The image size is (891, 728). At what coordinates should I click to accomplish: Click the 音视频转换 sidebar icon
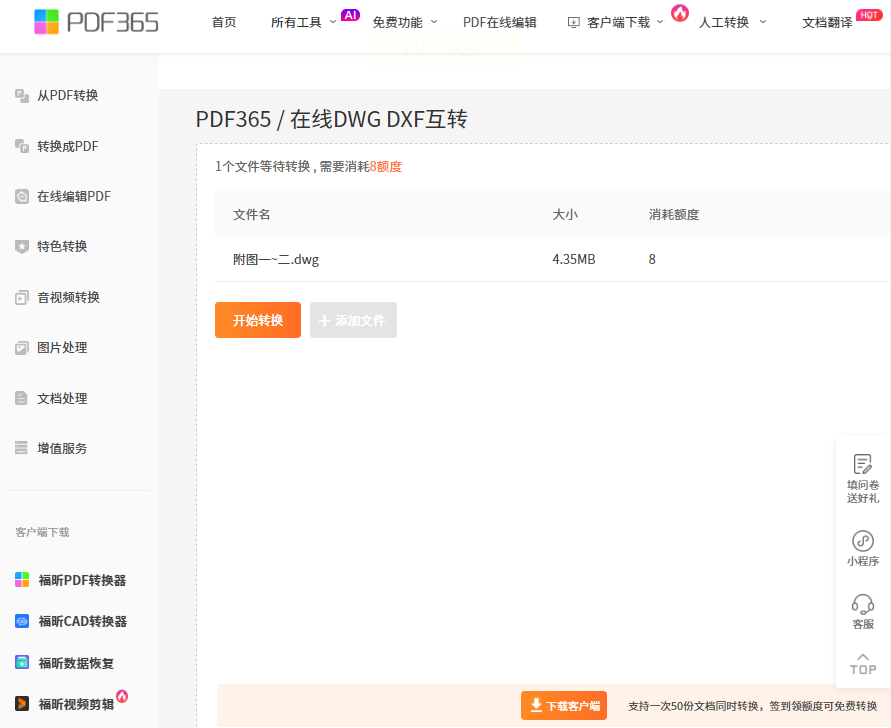(x=22, y=297)
